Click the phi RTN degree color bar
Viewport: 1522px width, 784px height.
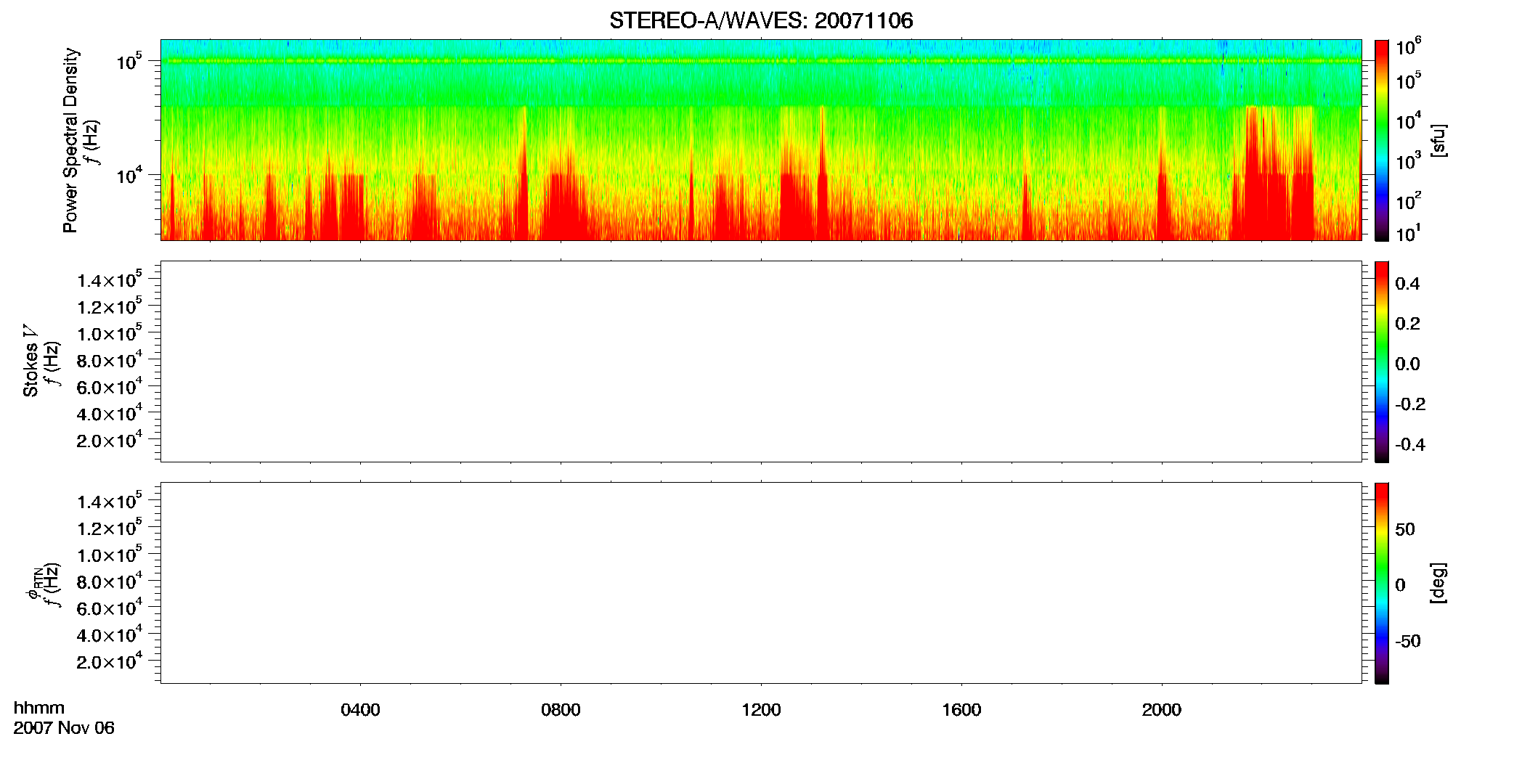(1382, 583)
